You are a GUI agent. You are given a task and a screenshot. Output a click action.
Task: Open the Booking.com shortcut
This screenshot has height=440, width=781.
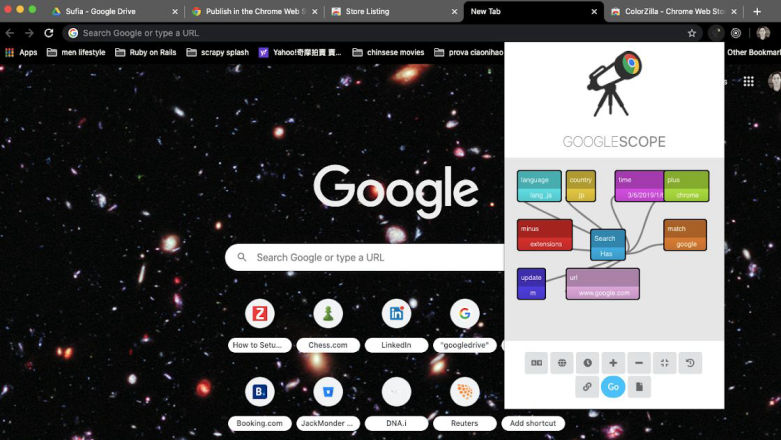click(260, 403)
